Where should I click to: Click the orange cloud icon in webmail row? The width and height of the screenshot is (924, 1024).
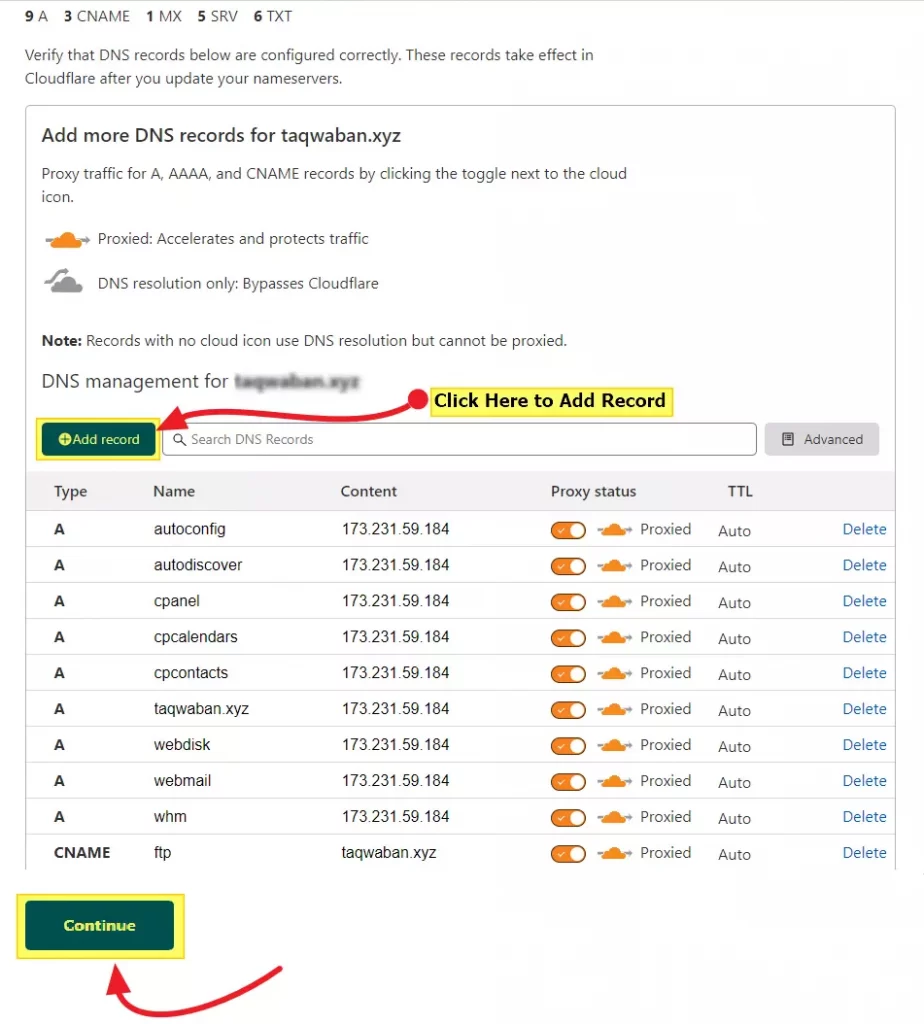coord(614,781)
